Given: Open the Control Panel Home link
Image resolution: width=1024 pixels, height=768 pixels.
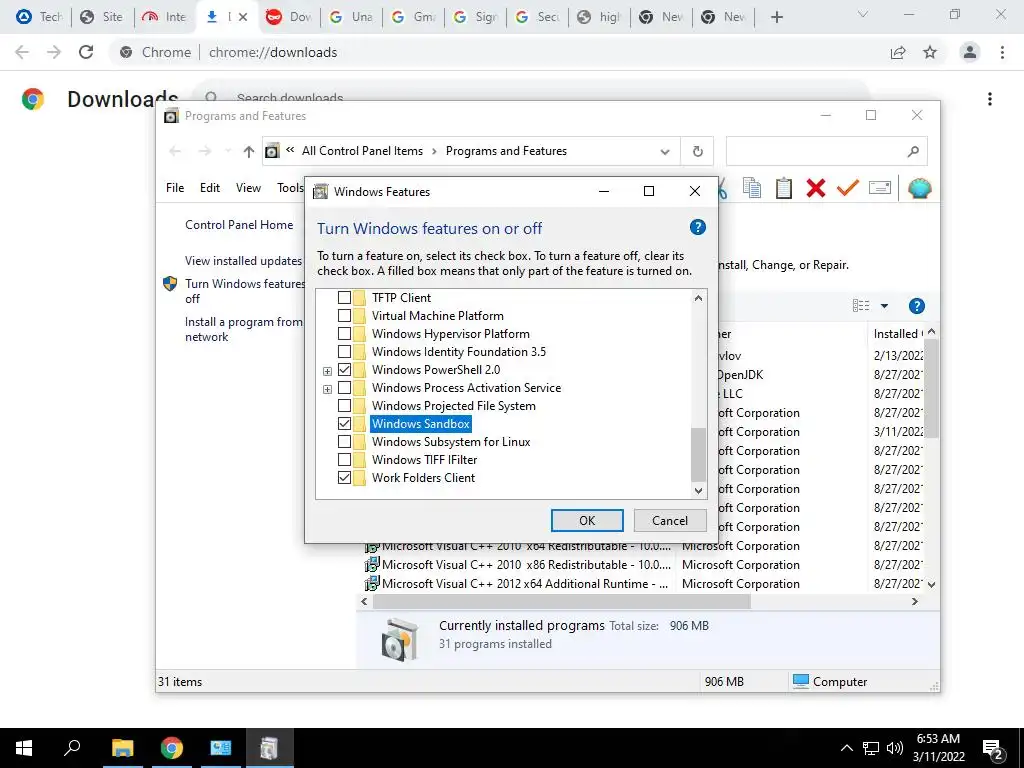Looking at the screenshot, I should 239,225.
